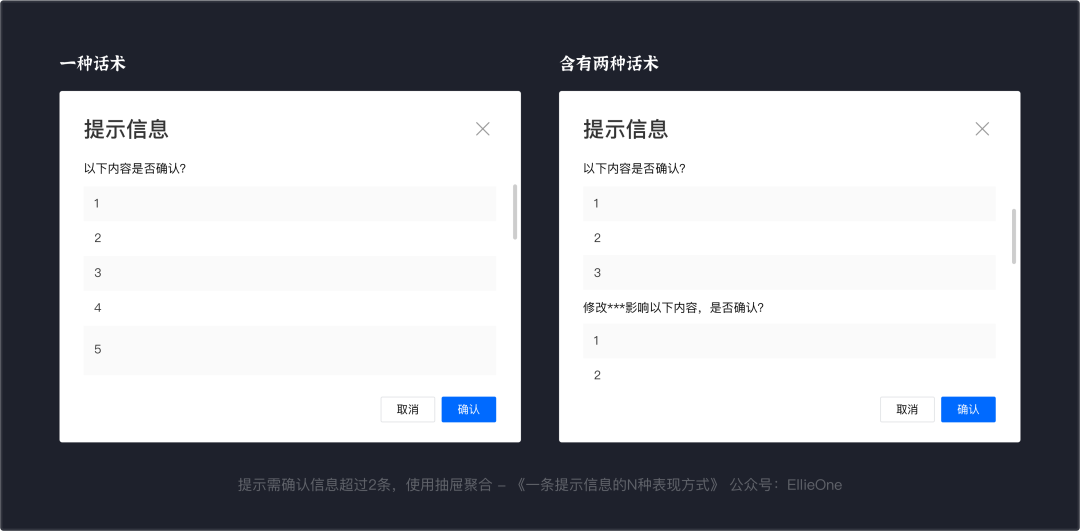Choose row 4 in the left dialog list

click(x=289, y=308)
